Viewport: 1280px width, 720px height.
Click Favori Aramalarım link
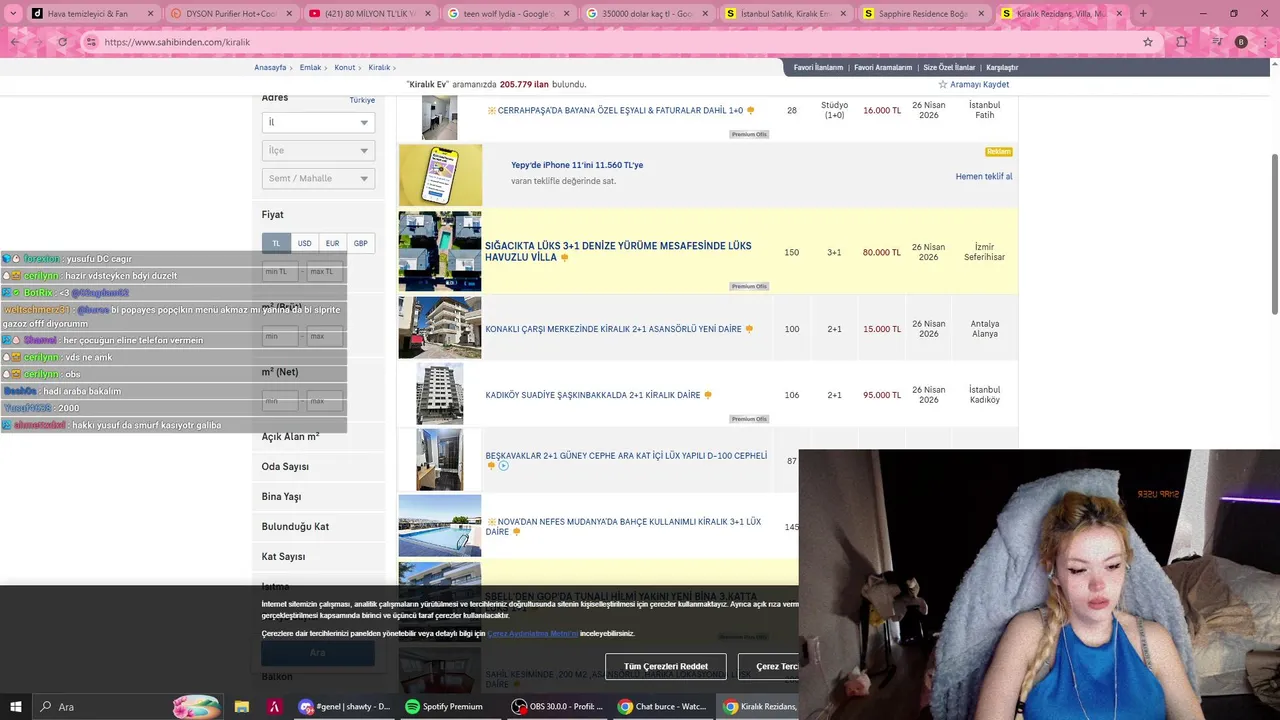[883, 67]
